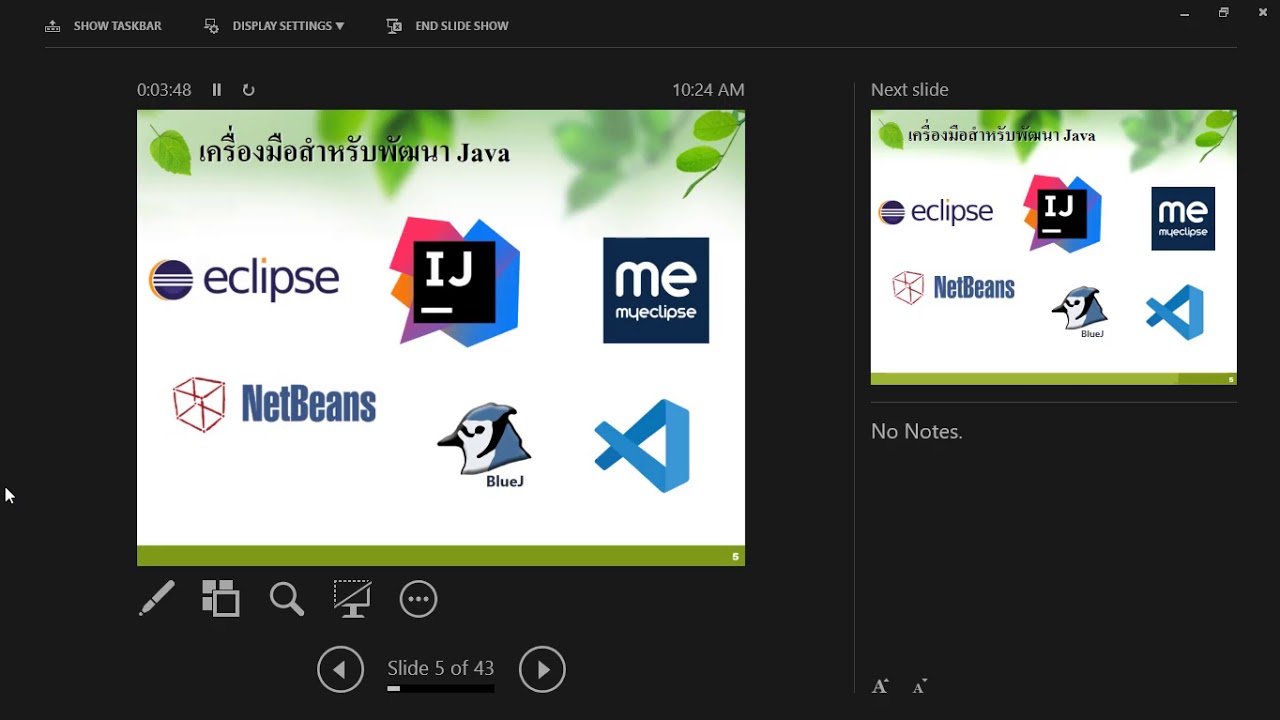Click the elapsed time 0:03:48
The width and height of the screenshot is (1280, 720).
[x=164, y=90]
